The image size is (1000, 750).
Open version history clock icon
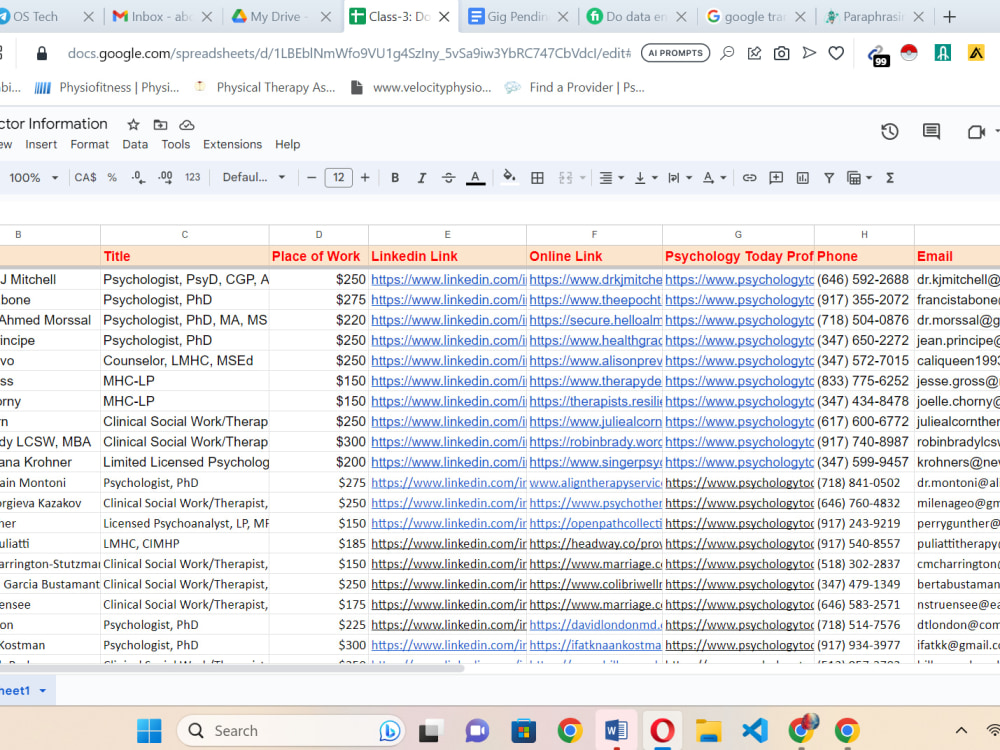point(890,132)
